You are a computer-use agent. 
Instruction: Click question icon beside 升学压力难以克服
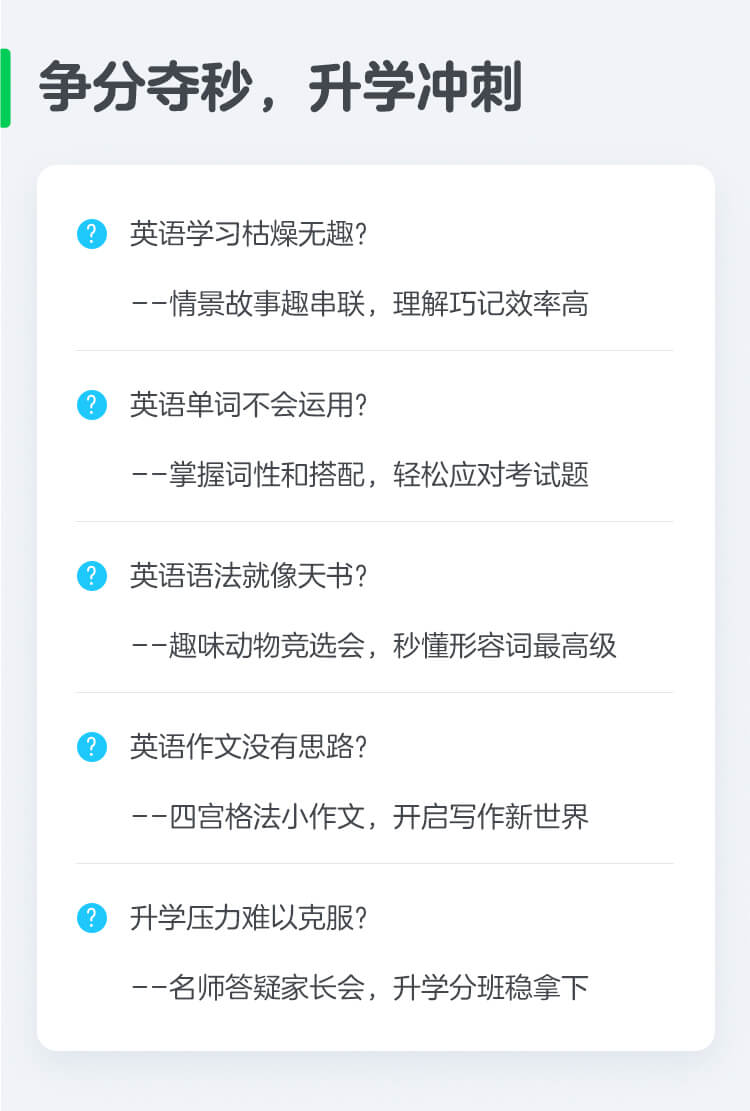pyautogui.click(x=91, y=918)
